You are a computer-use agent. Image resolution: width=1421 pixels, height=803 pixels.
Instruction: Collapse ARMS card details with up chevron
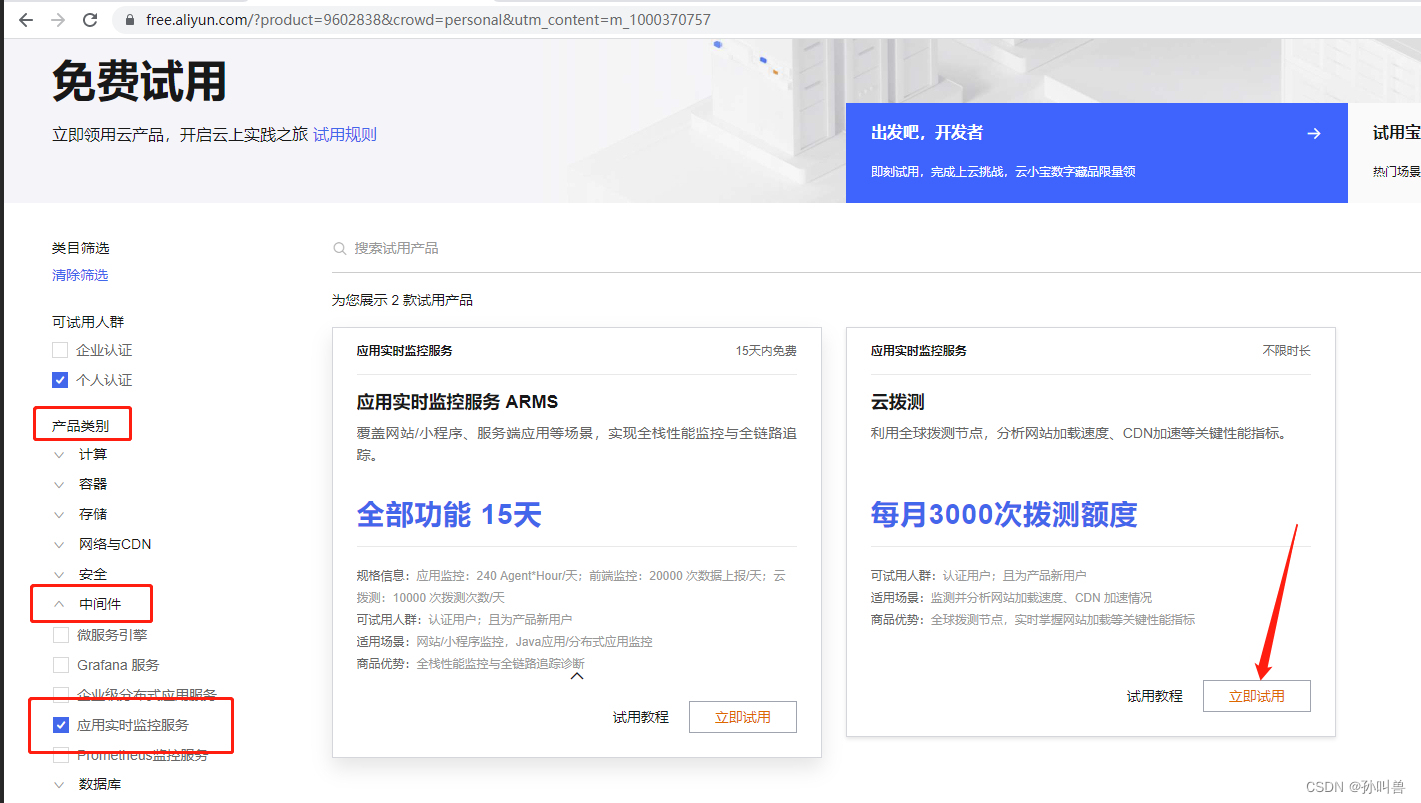click(577, 676)
